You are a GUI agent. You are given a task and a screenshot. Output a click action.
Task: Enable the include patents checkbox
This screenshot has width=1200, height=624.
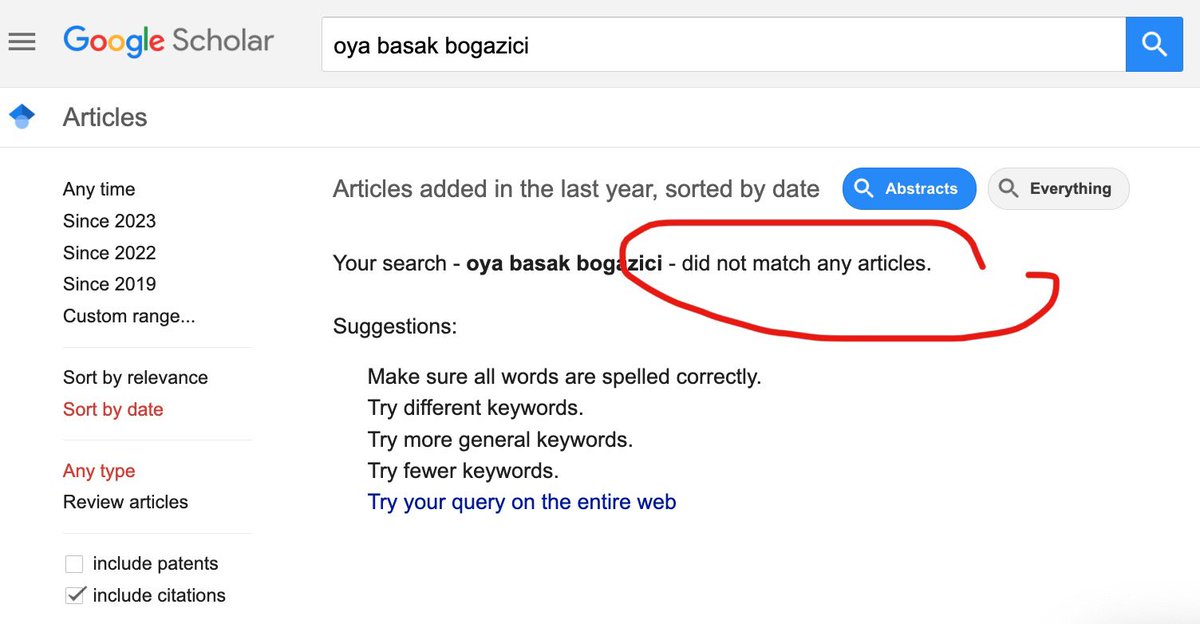pos(75,564)
